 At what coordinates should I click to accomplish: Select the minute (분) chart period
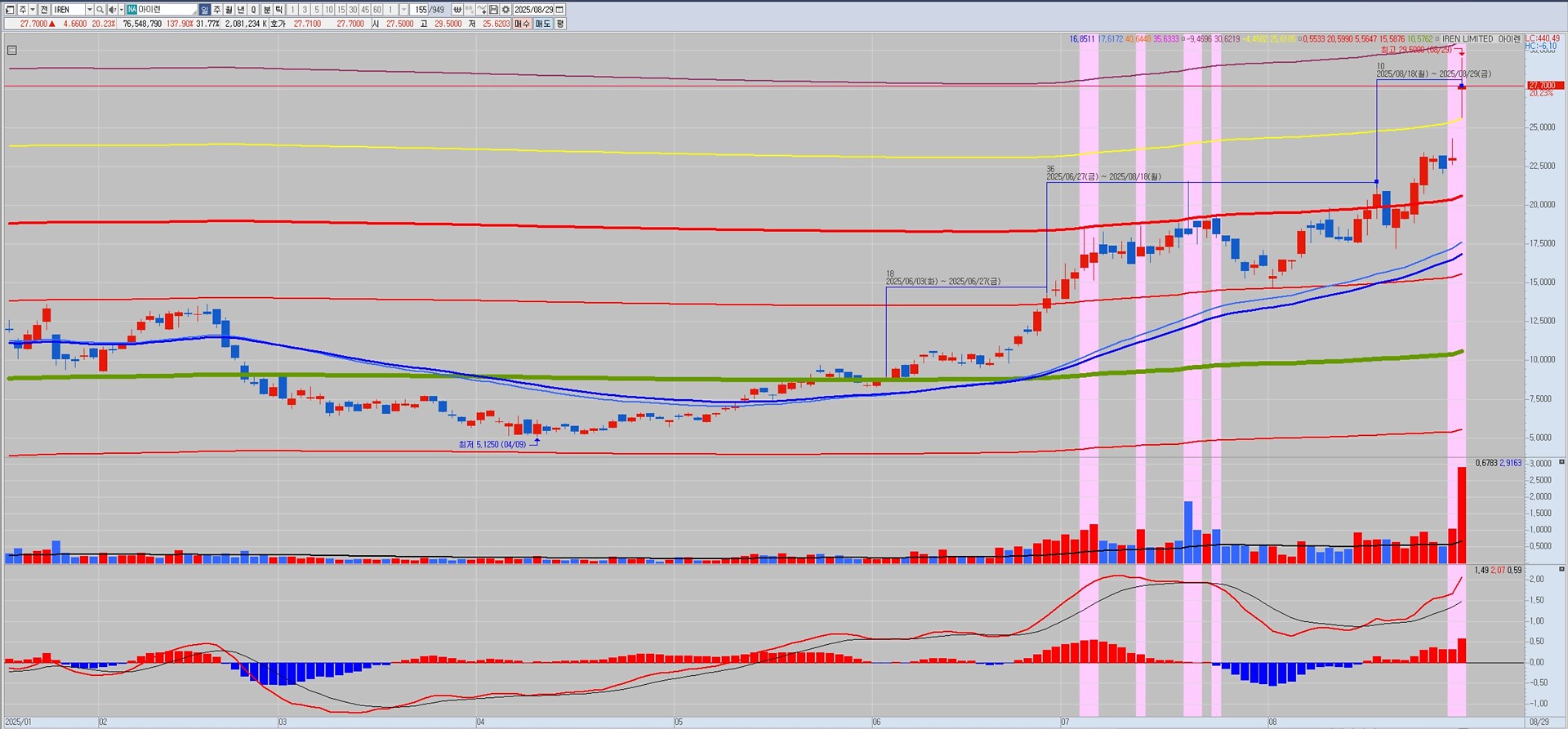266,10
